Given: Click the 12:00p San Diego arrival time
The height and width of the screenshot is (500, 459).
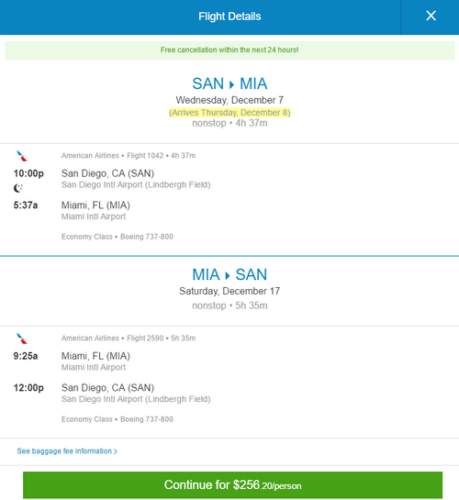Looking at the screenshot, I should point(28,388).
